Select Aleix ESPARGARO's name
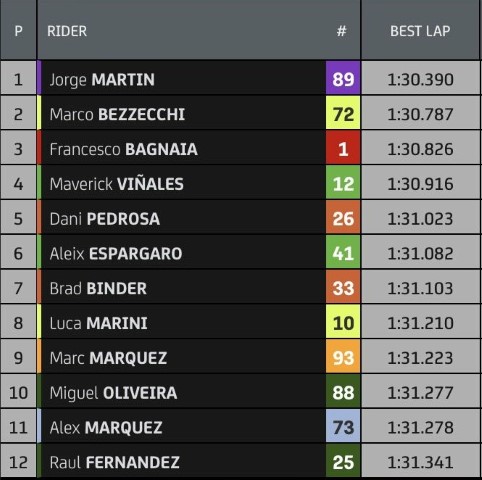Image resolution: width=482 pixels, height=480 pixels. click(116, 254)
